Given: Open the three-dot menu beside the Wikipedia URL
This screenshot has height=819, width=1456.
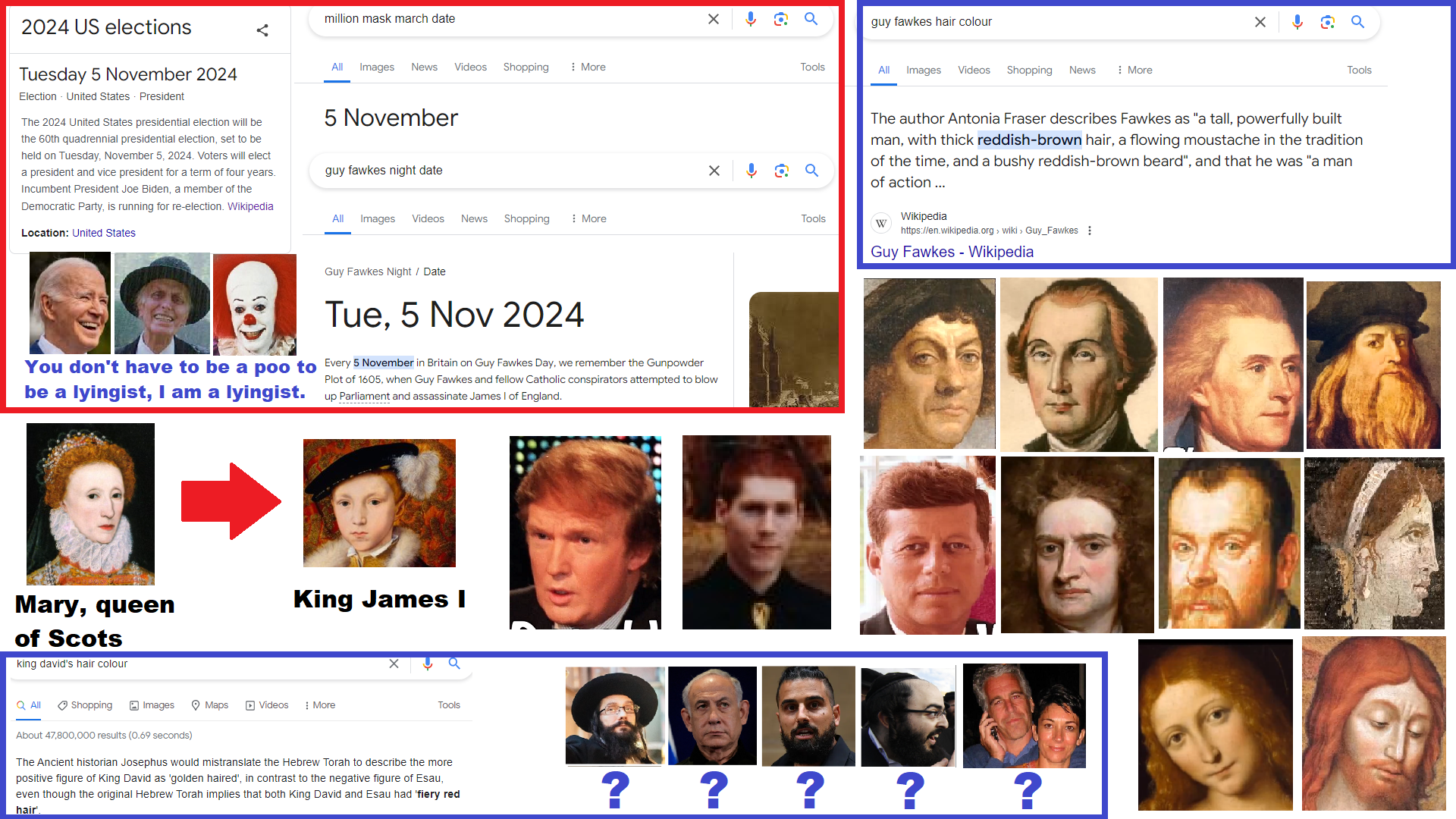Looking at the screenshot, I should click(1090, 231).
